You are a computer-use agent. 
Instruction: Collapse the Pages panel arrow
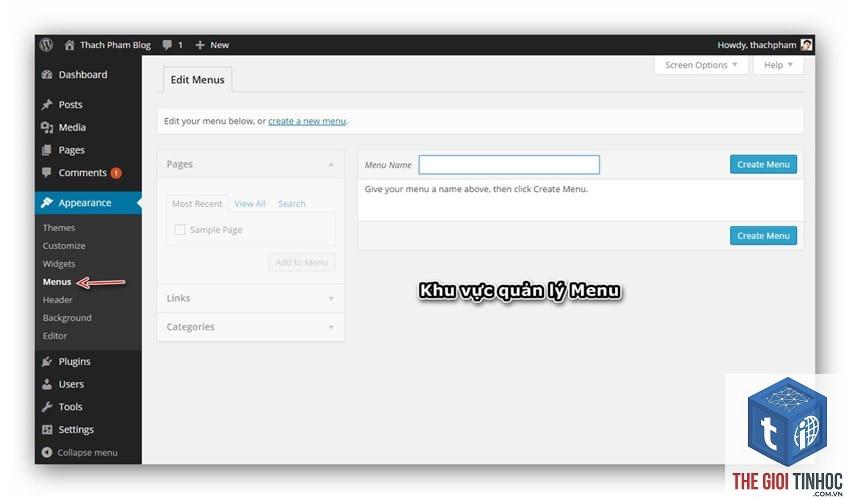(x=331, y=164)
